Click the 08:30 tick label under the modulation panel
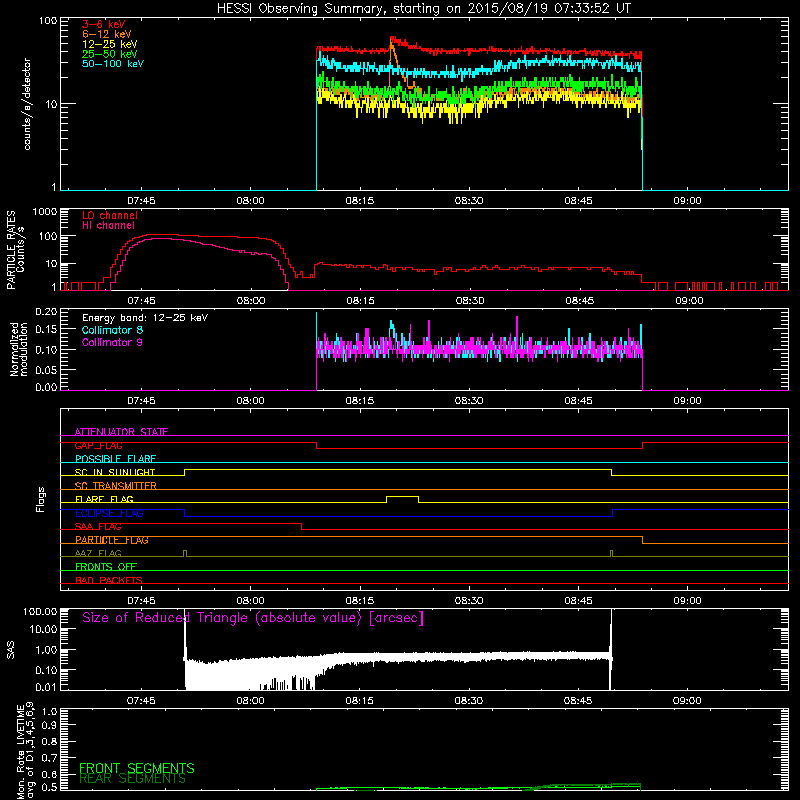This screenshot has width=800, height=800. tap(469, 401)
